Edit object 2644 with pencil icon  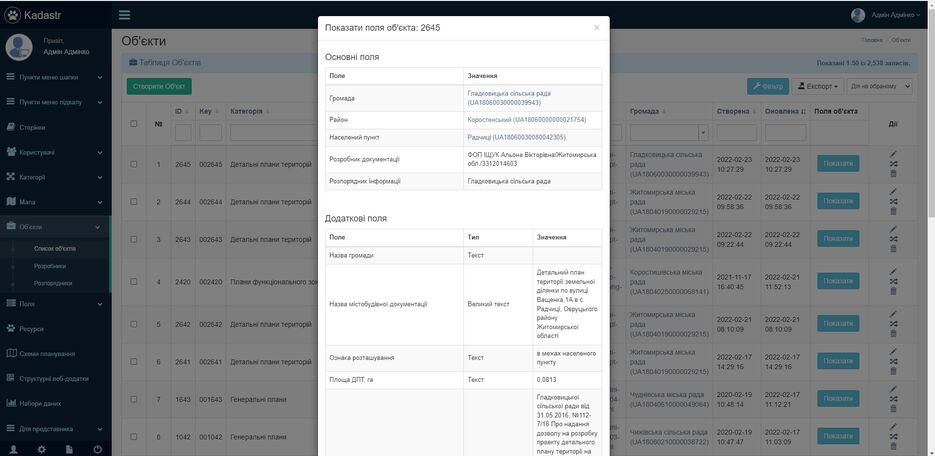(x=893, y=192)
